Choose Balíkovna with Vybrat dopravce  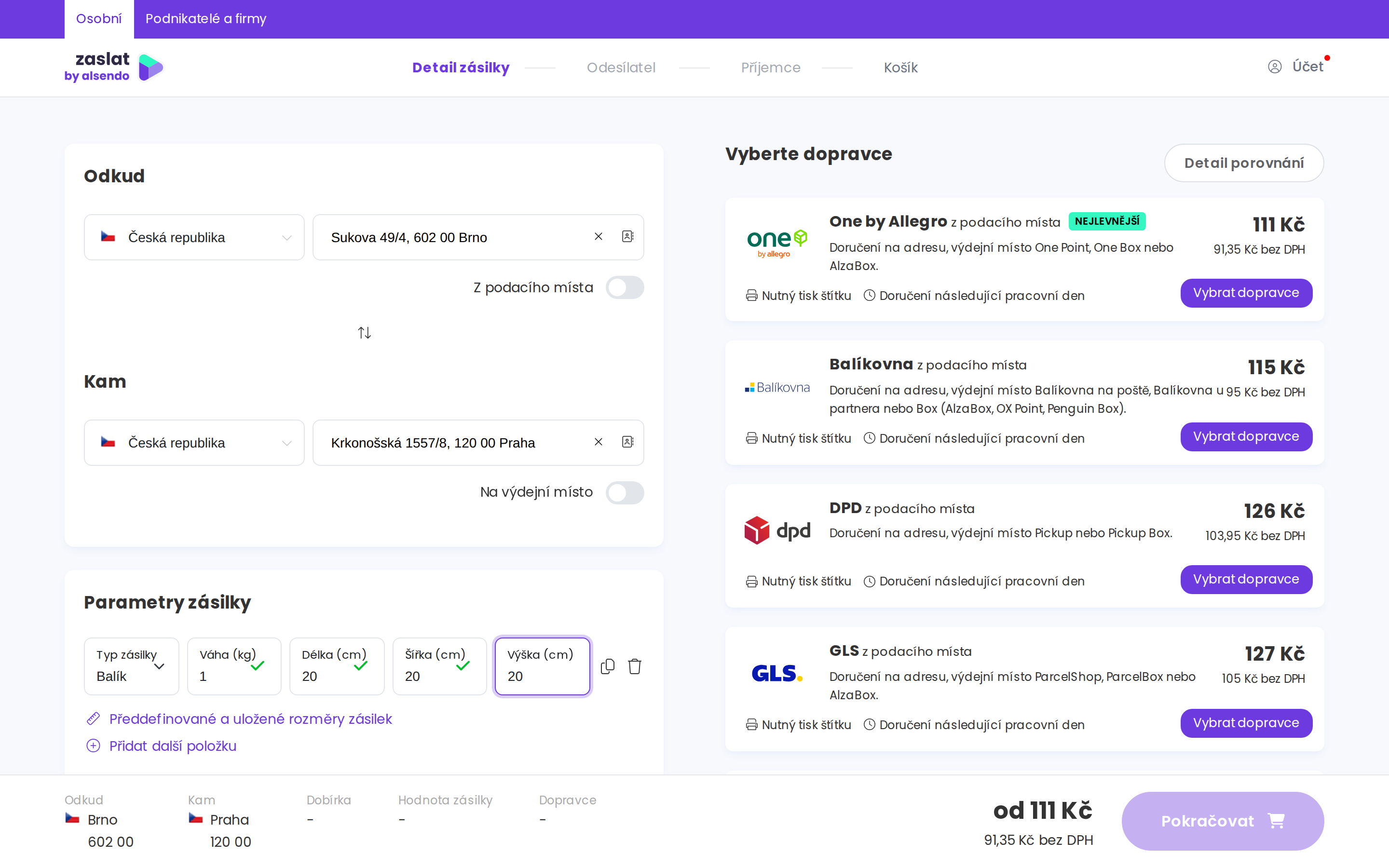point(1246,437)
